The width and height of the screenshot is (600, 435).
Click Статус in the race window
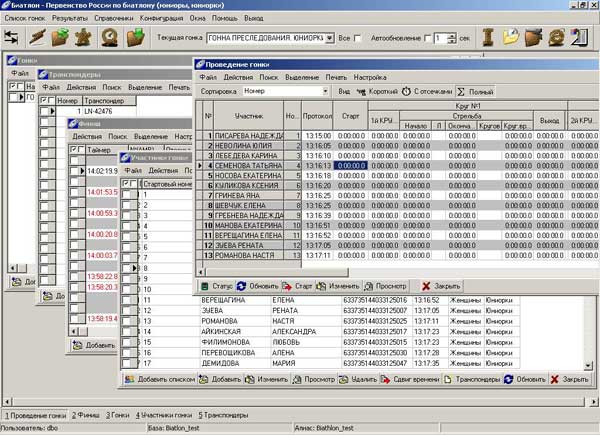(x=217, y=286)
